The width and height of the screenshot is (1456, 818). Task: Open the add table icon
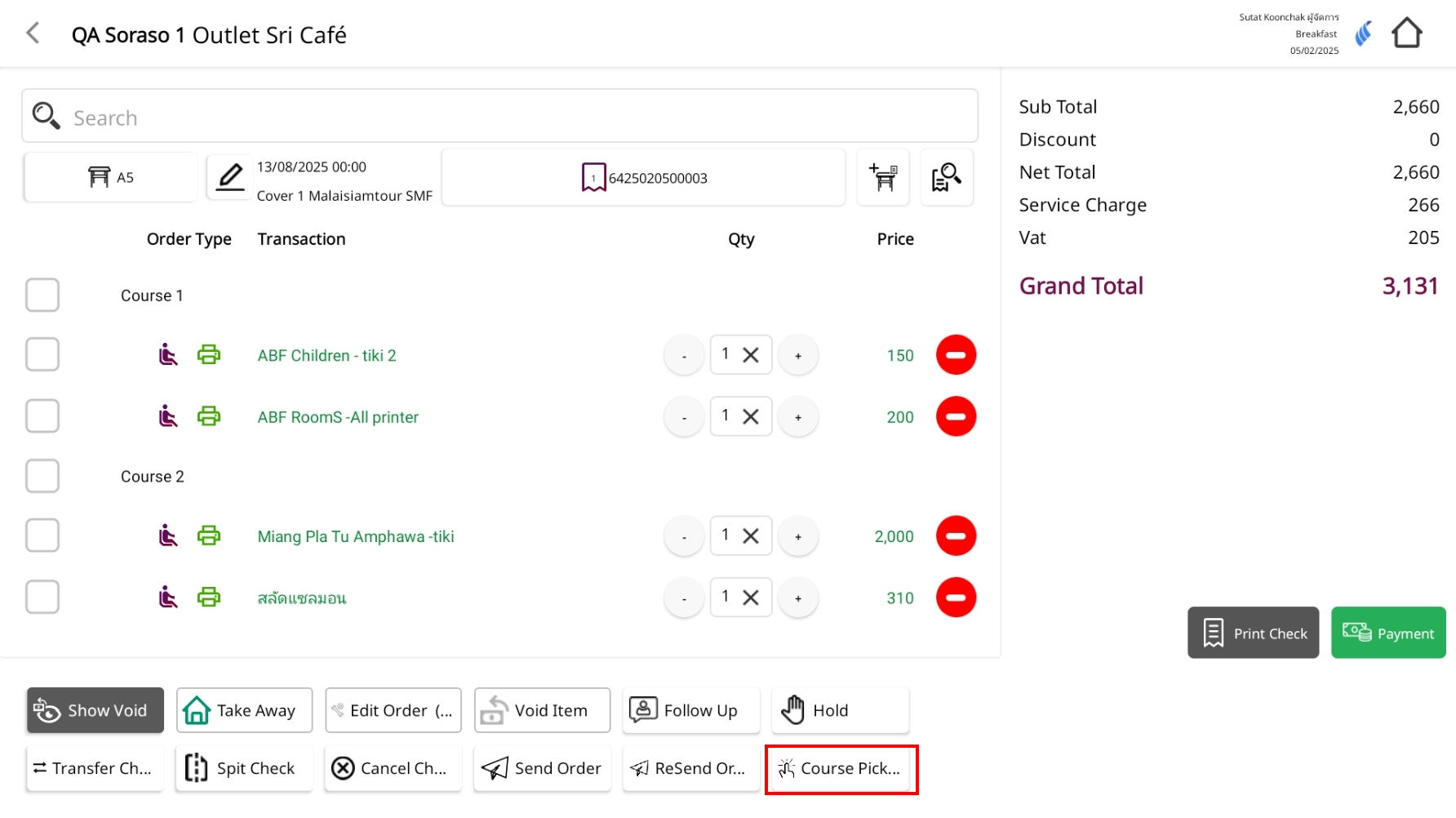tap(883, 177)
